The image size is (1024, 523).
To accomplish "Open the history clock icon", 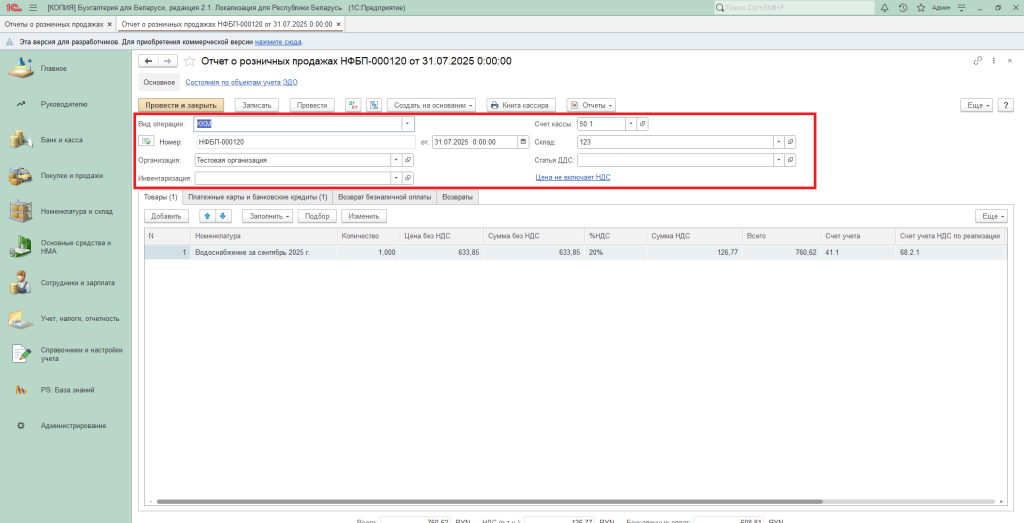I will coord(903,7).
